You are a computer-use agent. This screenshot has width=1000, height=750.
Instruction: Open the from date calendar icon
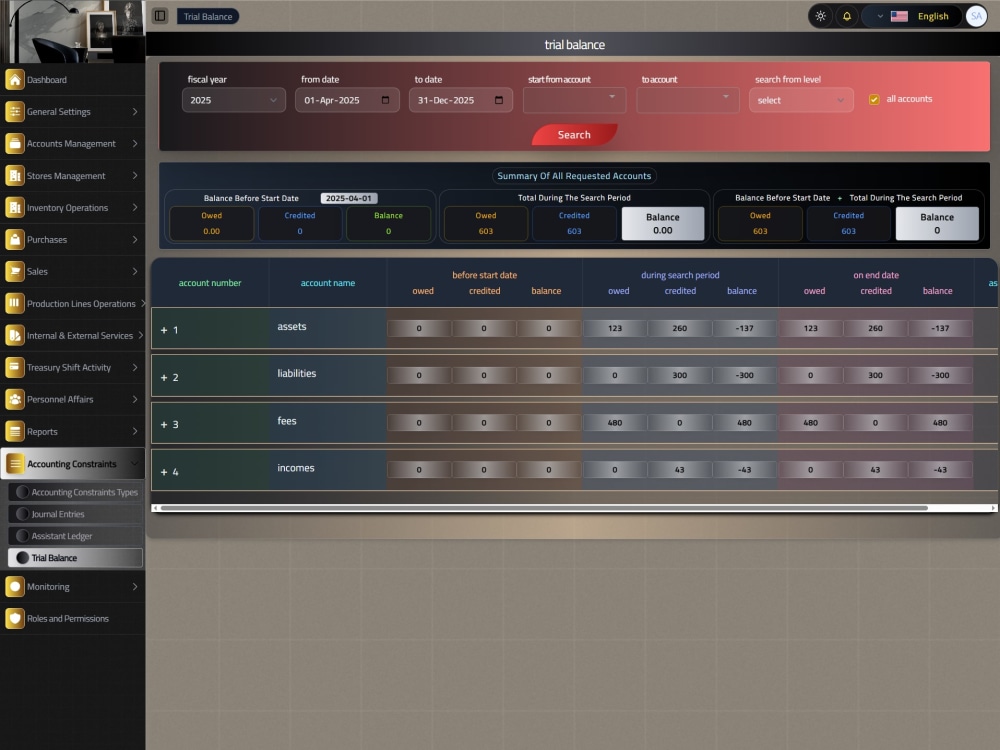(x=385, y=100)
